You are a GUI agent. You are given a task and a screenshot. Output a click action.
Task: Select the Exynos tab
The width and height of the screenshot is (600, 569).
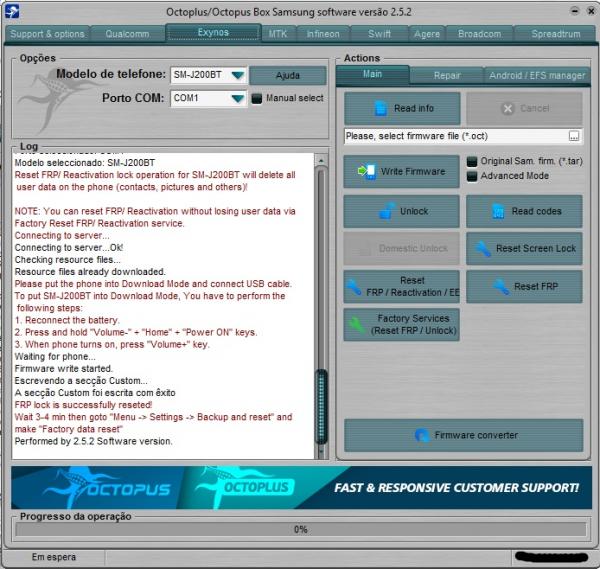213,33
